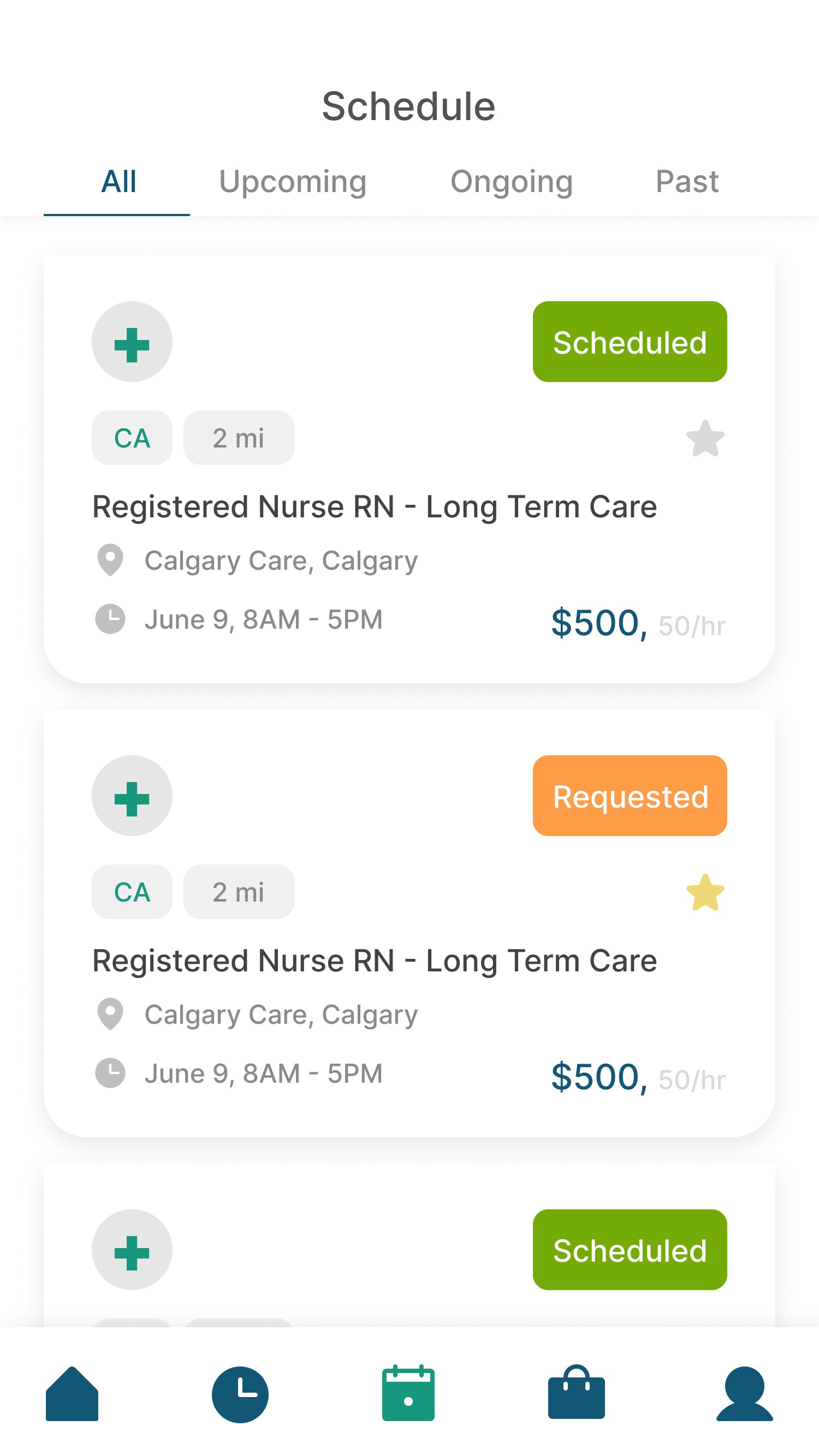Open the profile icon in bottom navigation
Viewport: 819px width, 1456px height.
pyautogui.click(x=744, y=1393)
